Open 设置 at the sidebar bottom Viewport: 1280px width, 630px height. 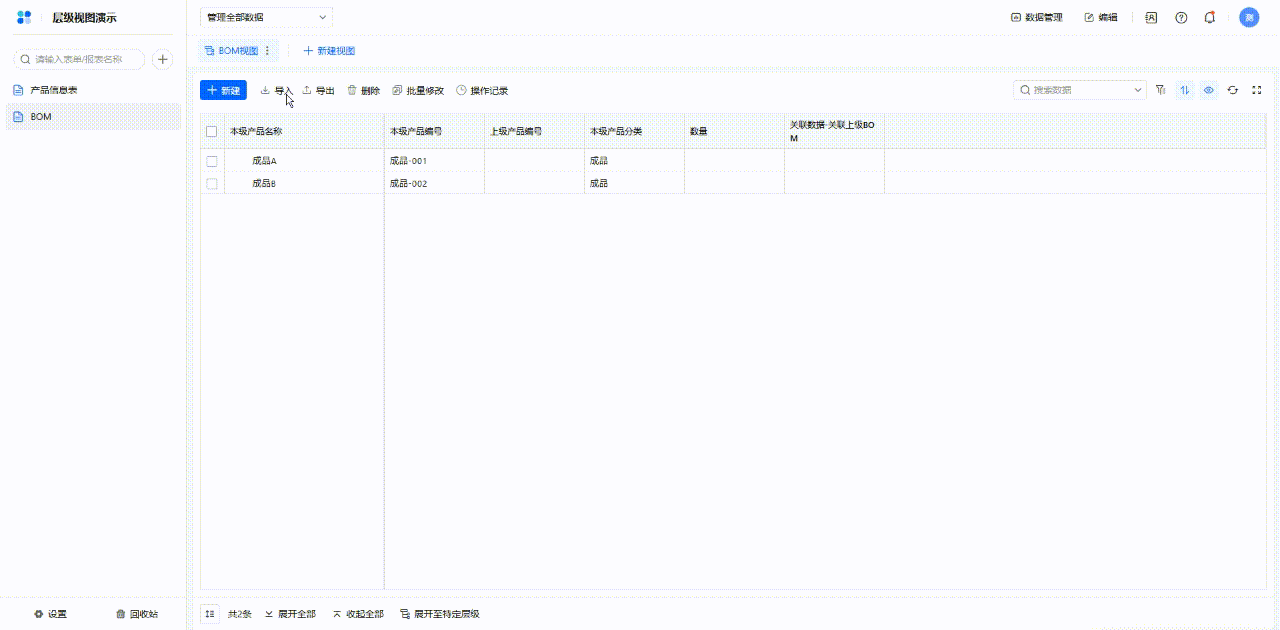51,614
